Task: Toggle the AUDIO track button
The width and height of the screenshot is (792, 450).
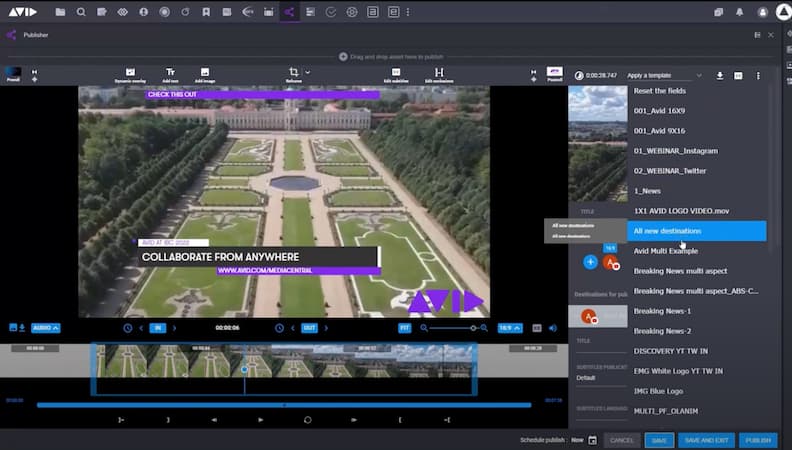Action: tap(46, 327)
